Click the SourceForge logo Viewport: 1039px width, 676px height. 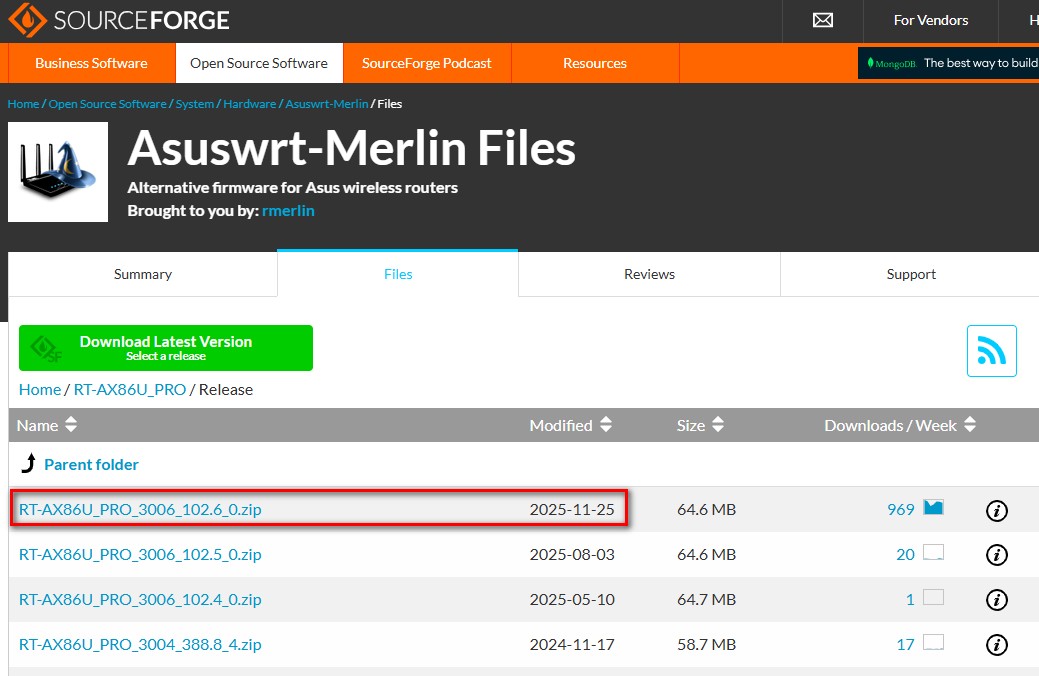(119, 20)
